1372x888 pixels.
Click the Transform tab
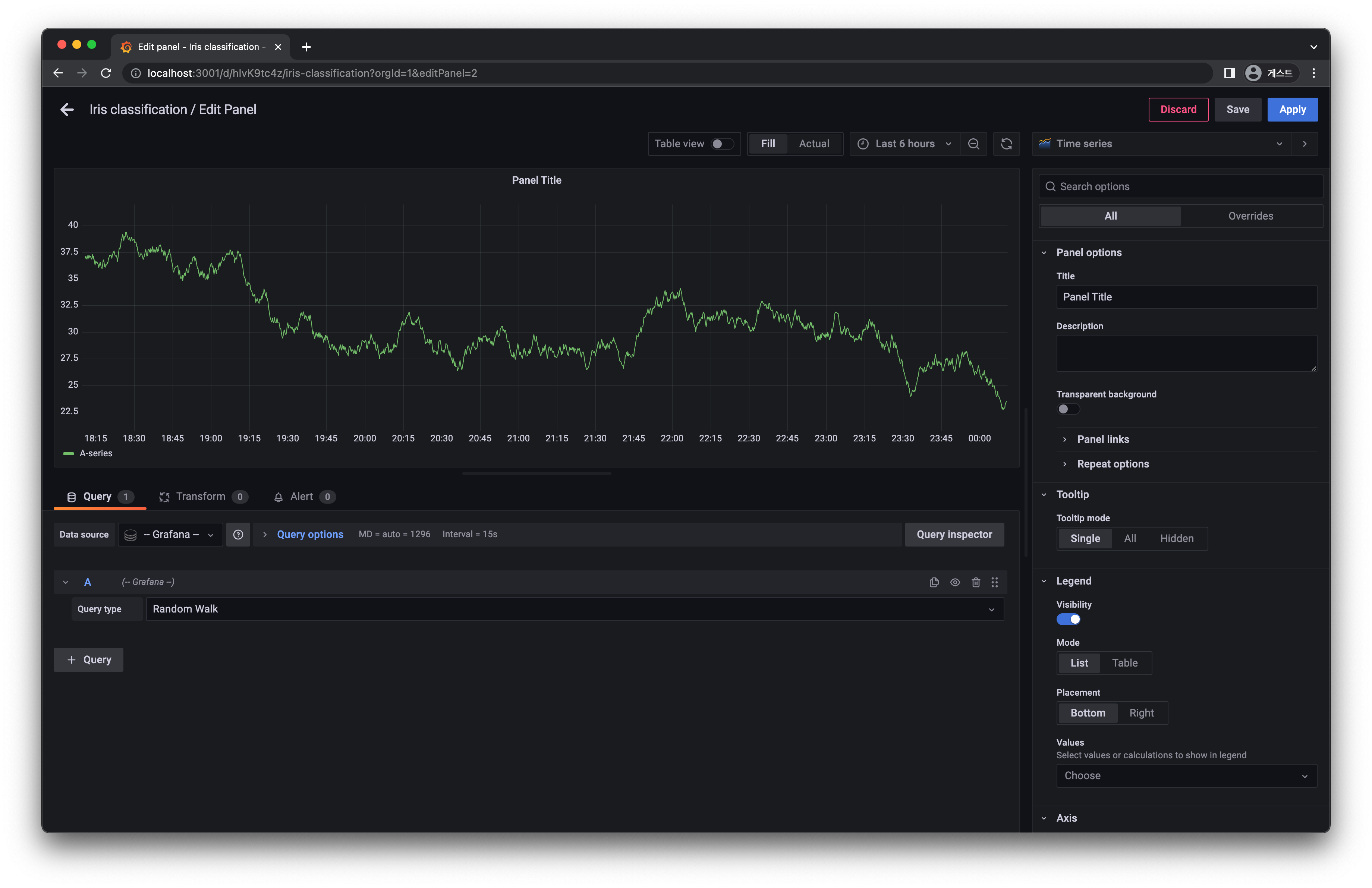click(x=200, y=496)
